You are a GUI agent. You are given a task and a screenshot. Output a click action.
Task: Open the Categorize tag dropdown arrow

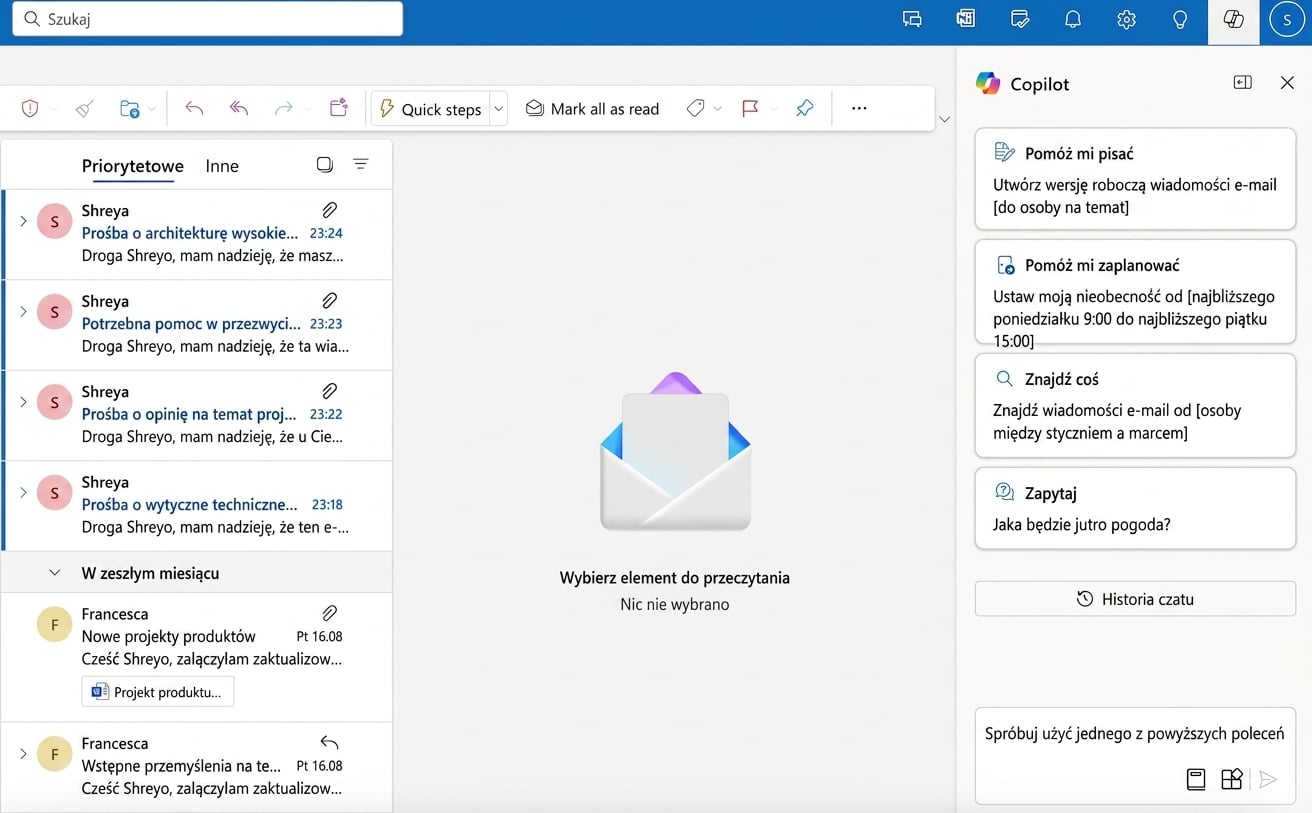click(x=718, y=109)
